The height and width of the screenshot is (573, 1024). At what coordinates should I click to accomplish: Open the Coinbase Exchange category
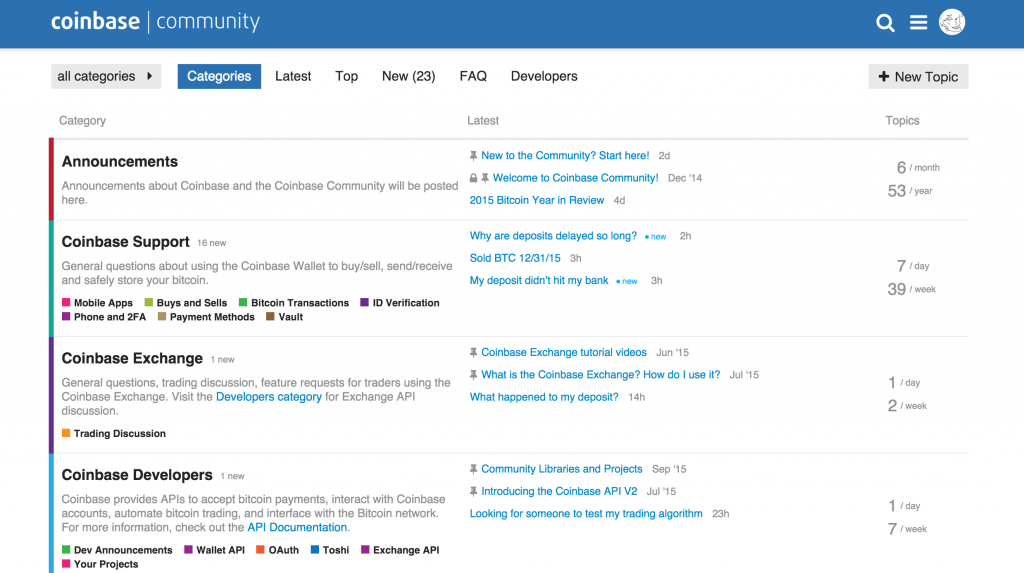pos(132,358)
